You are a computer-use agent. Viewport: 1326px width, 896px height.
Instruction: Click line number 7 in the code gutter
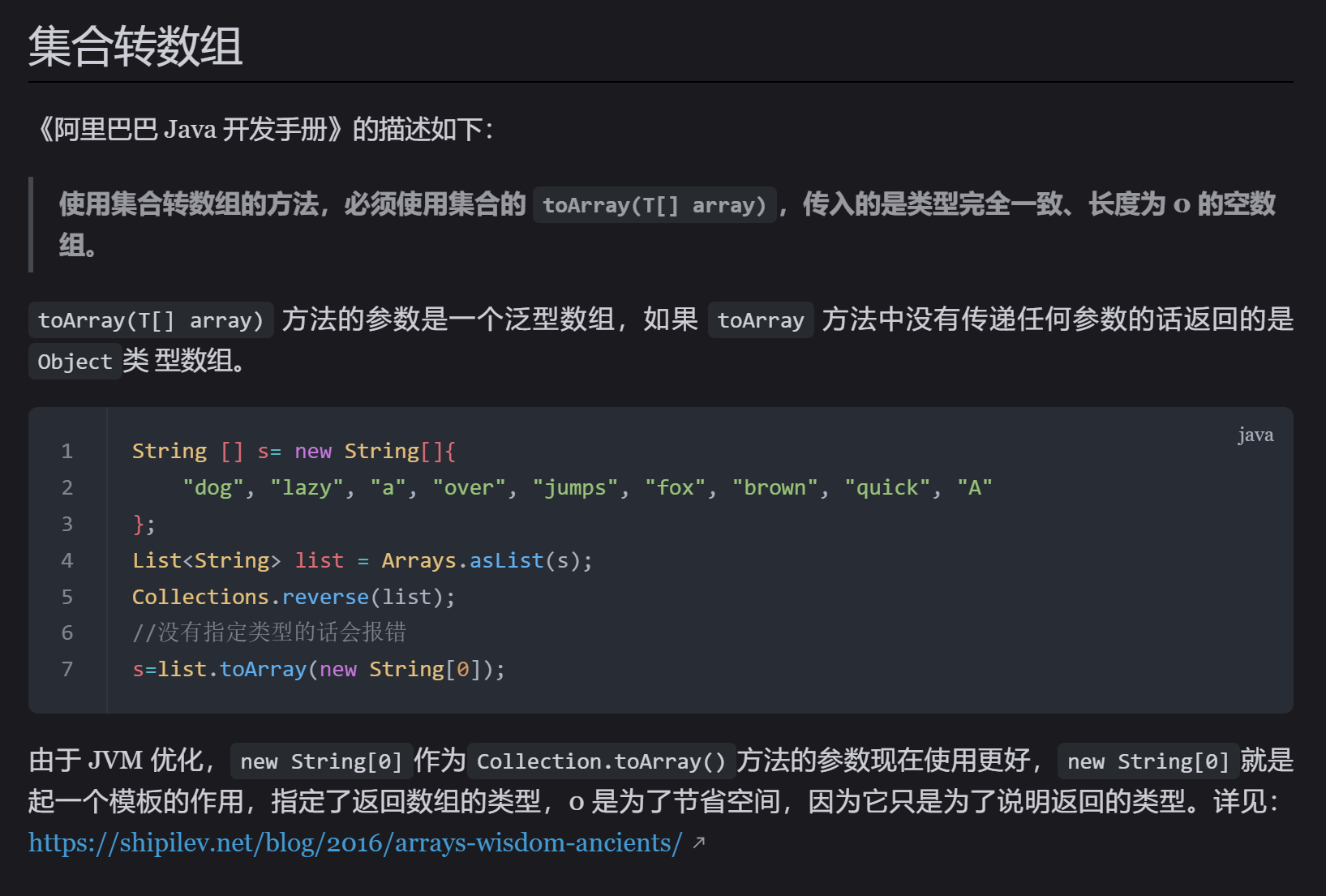click(67, 669)
